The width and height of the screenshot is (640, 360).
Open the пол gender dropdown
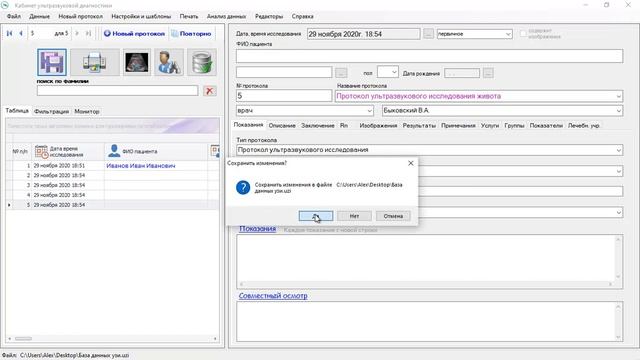pyautogui.click(x=394, y=72)
